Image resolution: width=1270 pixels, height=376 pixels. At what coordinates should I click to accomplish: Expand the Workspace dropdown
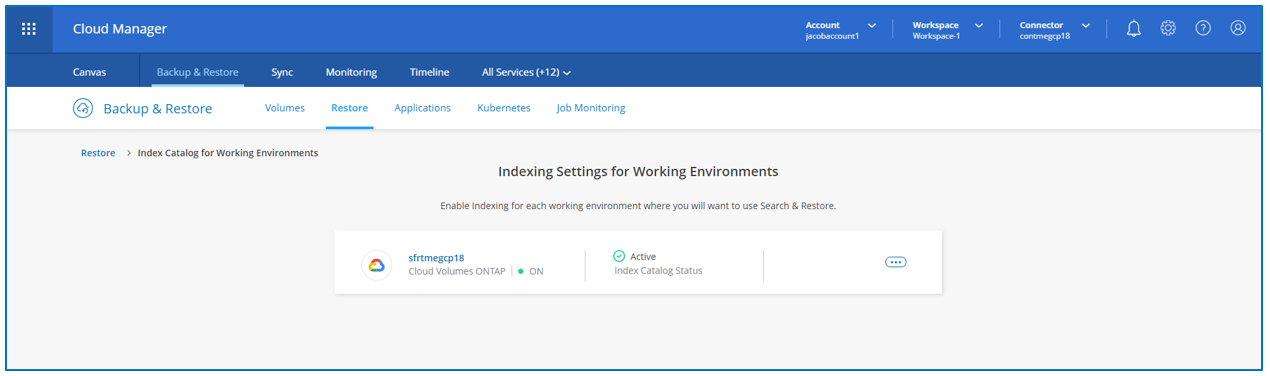(x=948, y=30)
